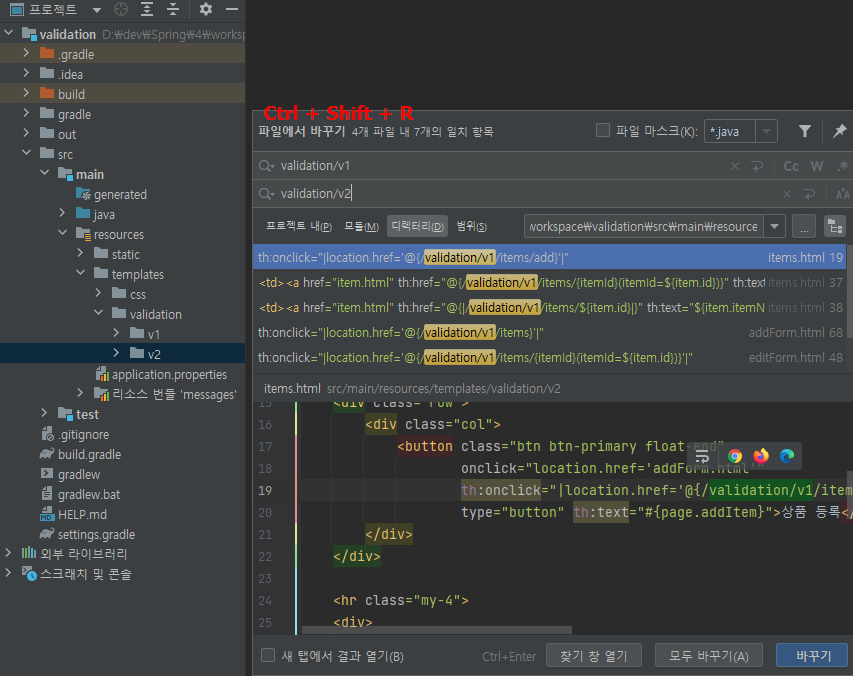Click the validation/v1 search input
853x676 pixels.
pos(500,166)
